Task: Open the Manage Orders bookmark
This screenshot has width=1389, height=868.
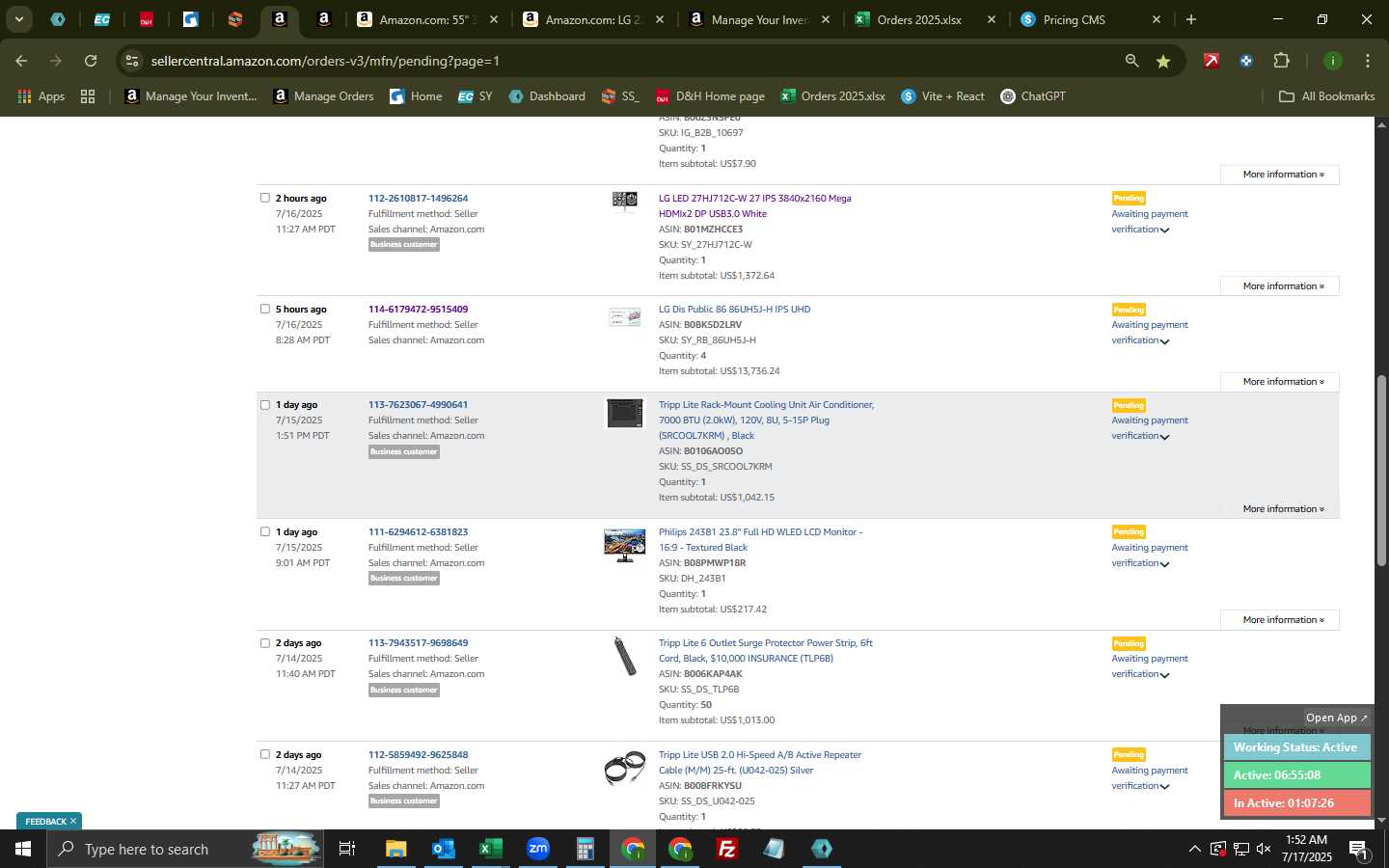Action: pos(324,96)
